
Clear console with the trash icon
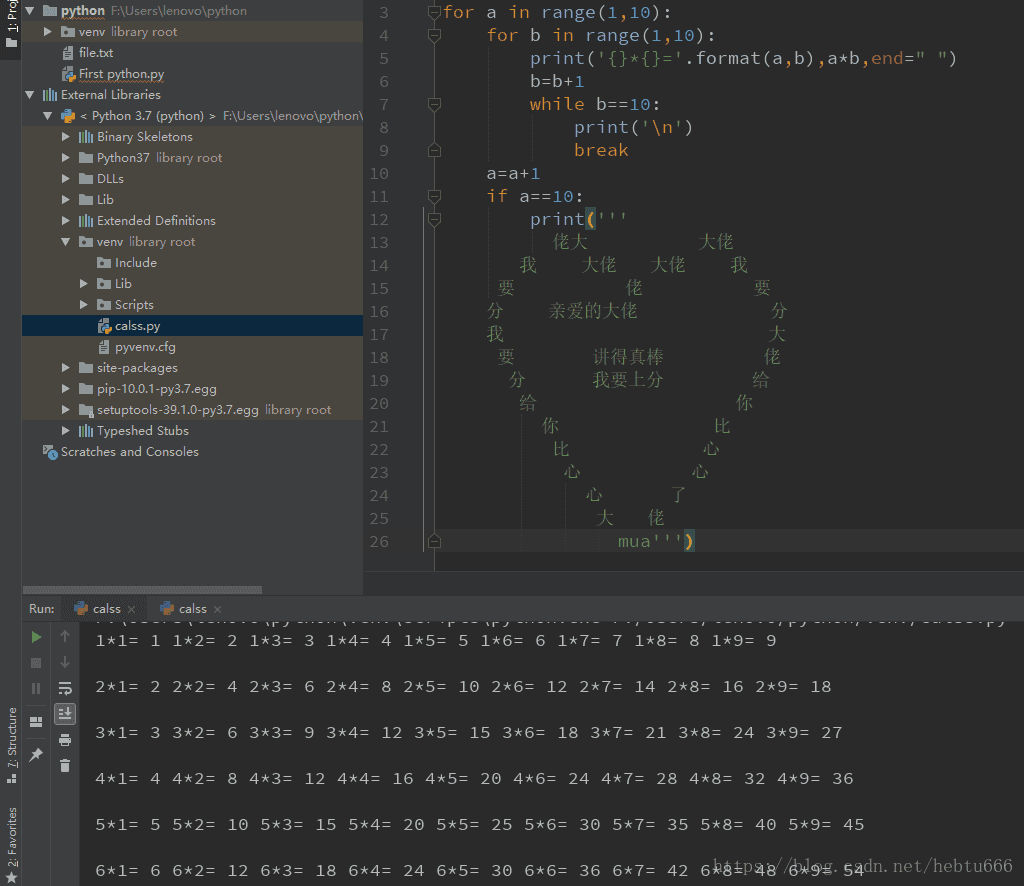click(x=65, y=765)
